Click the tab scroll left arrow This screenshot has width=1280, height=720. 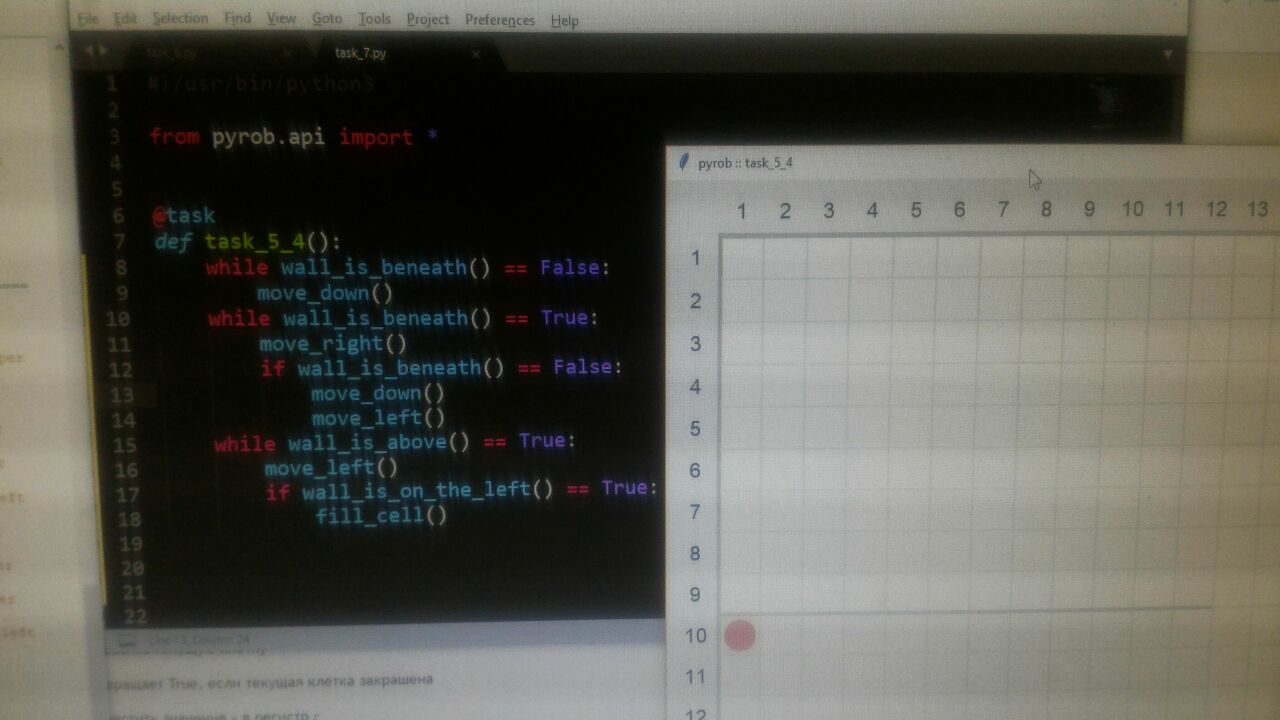coord(88,52)
